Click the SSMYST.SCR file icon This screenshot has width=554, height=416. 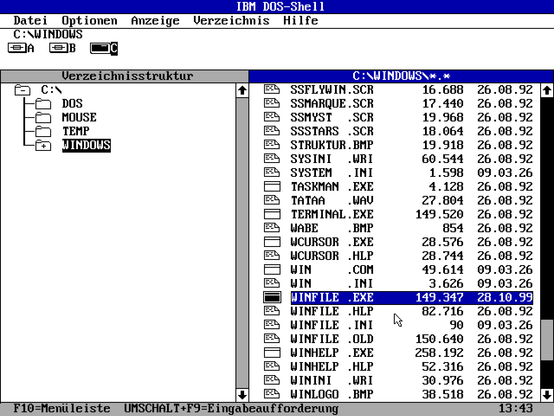(272, 117)
